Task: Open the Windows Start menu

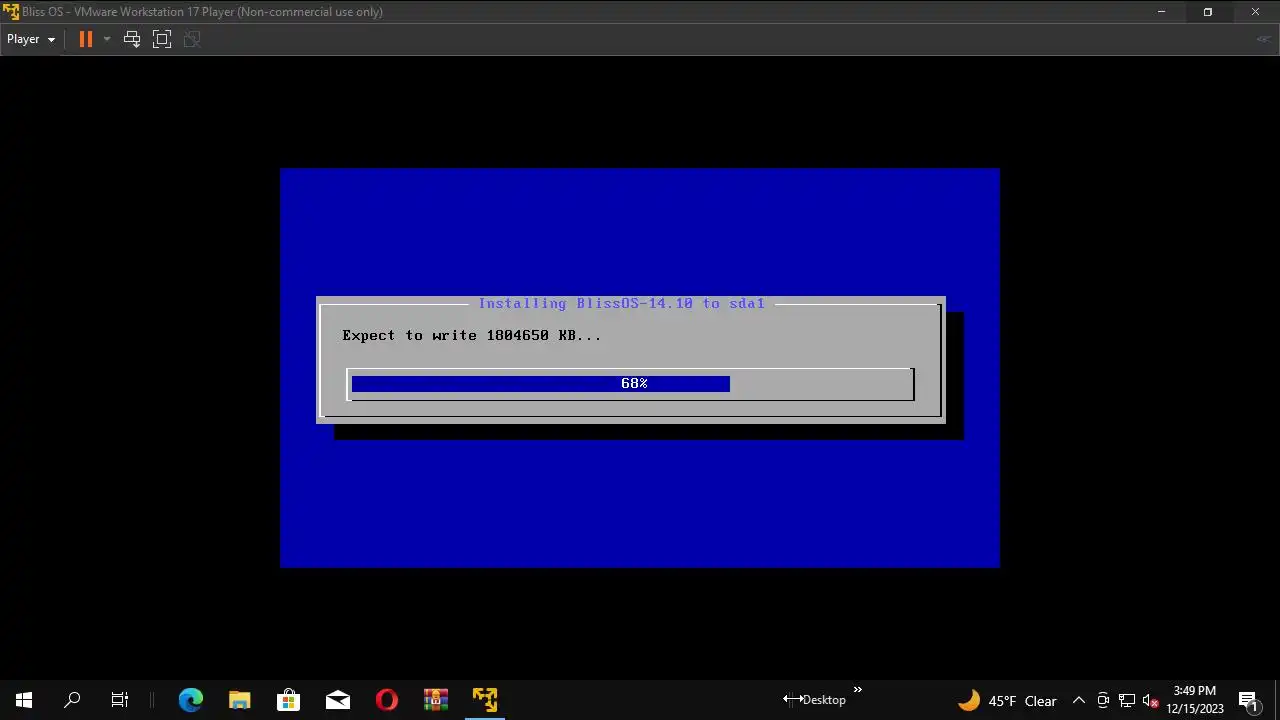Action: [x=24, y=700]
